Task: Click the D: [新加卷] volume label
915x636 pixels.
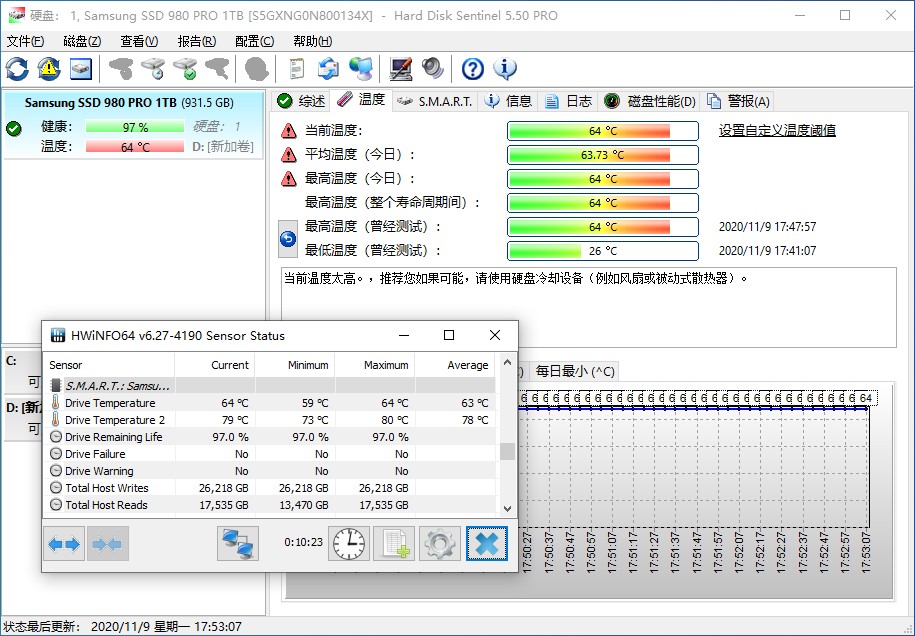Action: click(x=223, y=146)
